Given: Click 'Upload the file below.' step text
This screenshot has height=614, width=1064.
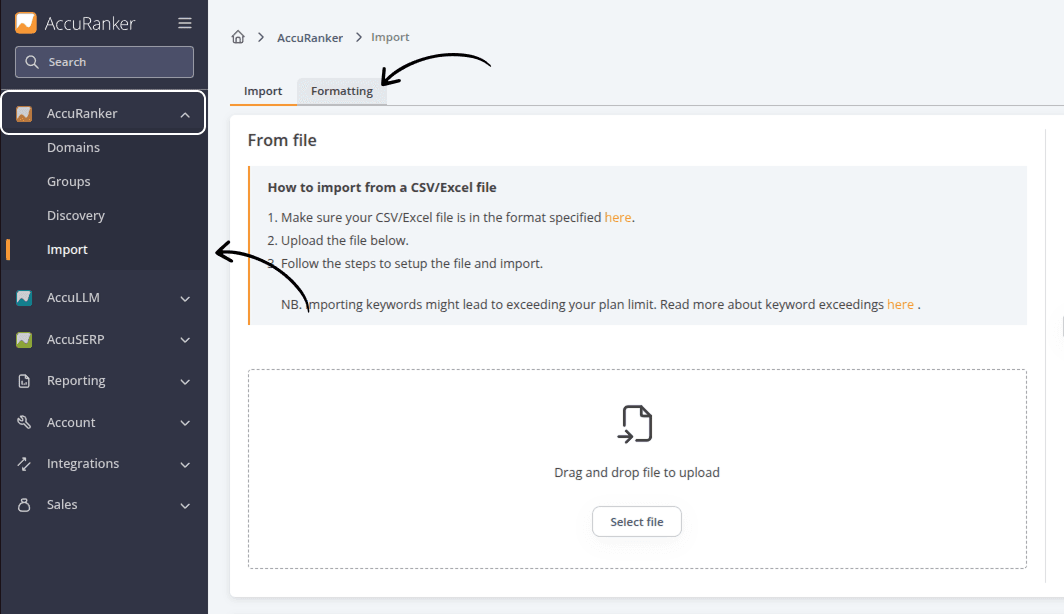Looking at the screenshot, I should [x=345, y=240].
